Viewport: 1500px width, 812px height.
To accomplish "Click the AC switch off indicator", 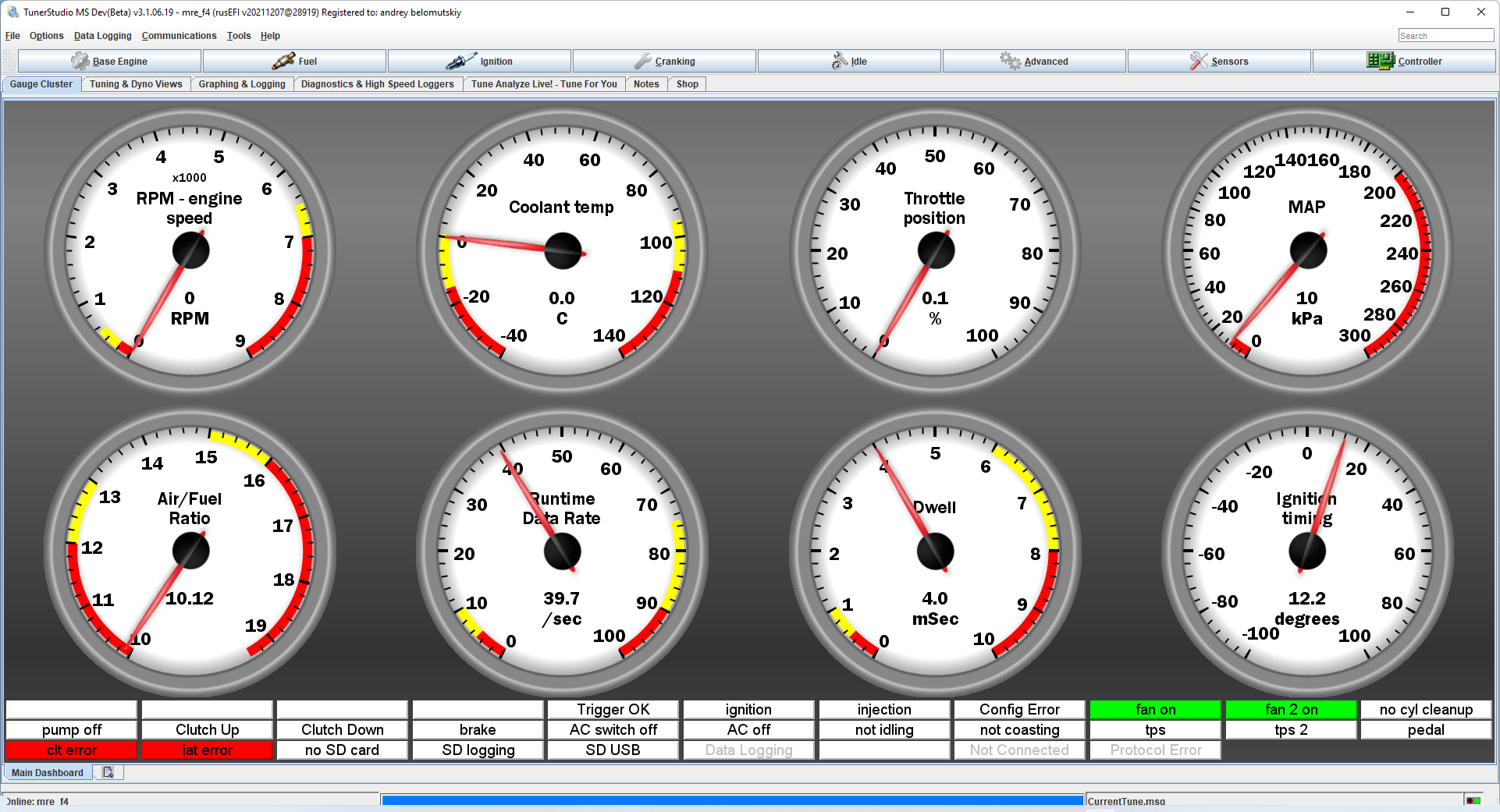I will tap(613, 729).
